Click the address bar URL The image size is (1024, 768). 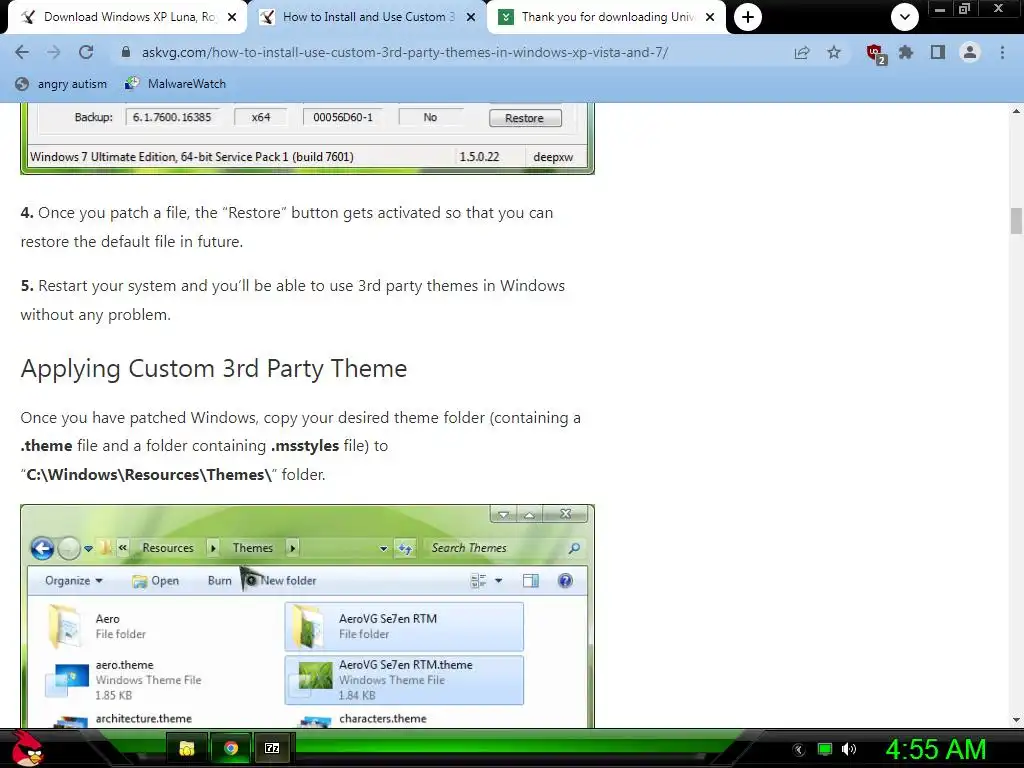pos(404,52)
